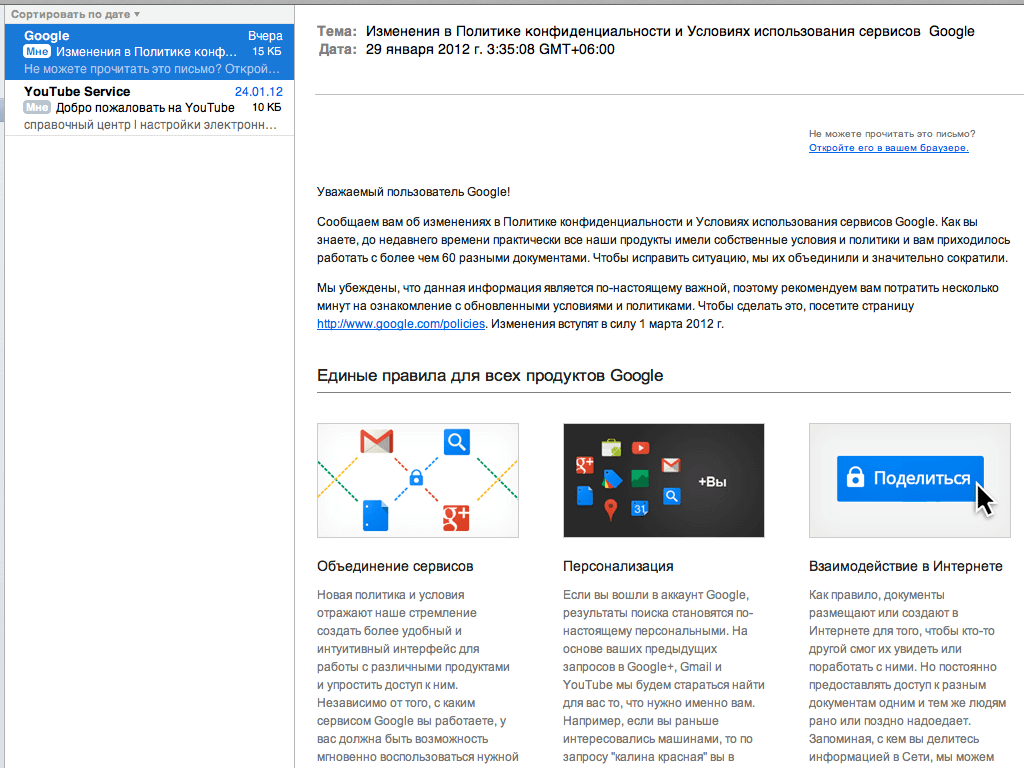Image resolution: width=1024 pixels, height=768 pixels.
Task: Open the sort by date dropdown
Action: pos(75,14)
